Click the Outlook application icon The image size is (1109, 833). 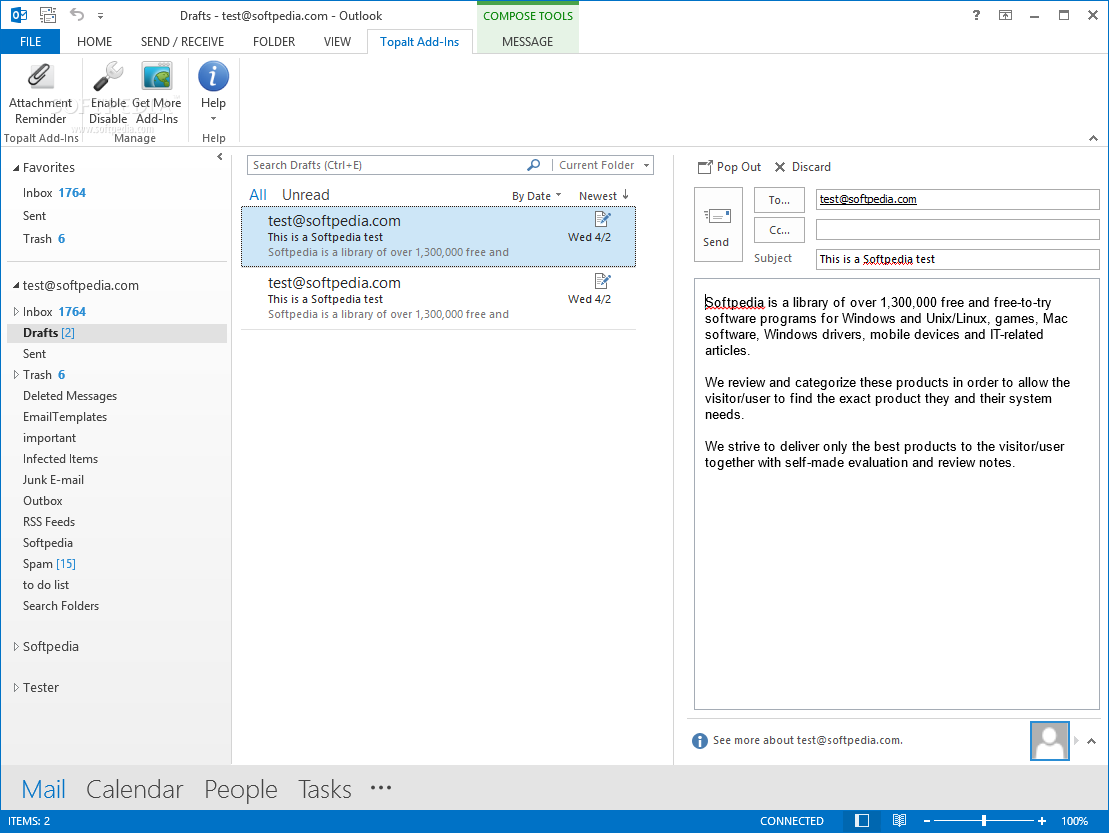tap(19, 15)
